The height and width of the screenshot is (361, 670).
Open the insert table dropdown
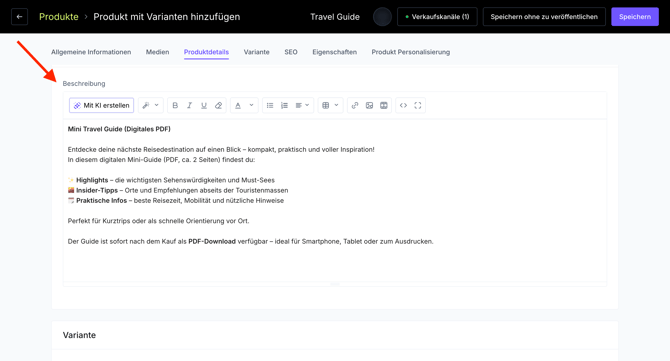tap(330, 106)
